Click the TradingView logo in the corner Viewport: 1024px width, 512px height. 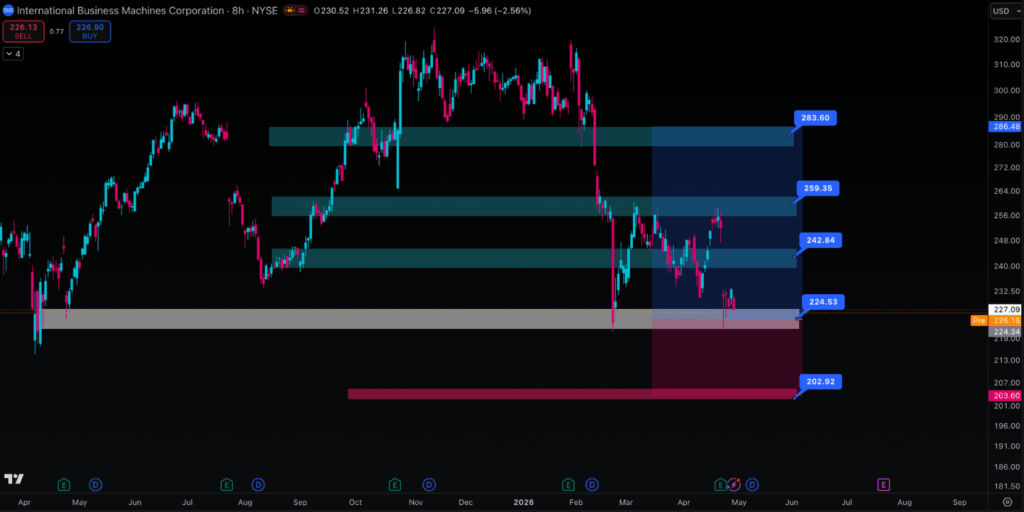coord(14,479)
